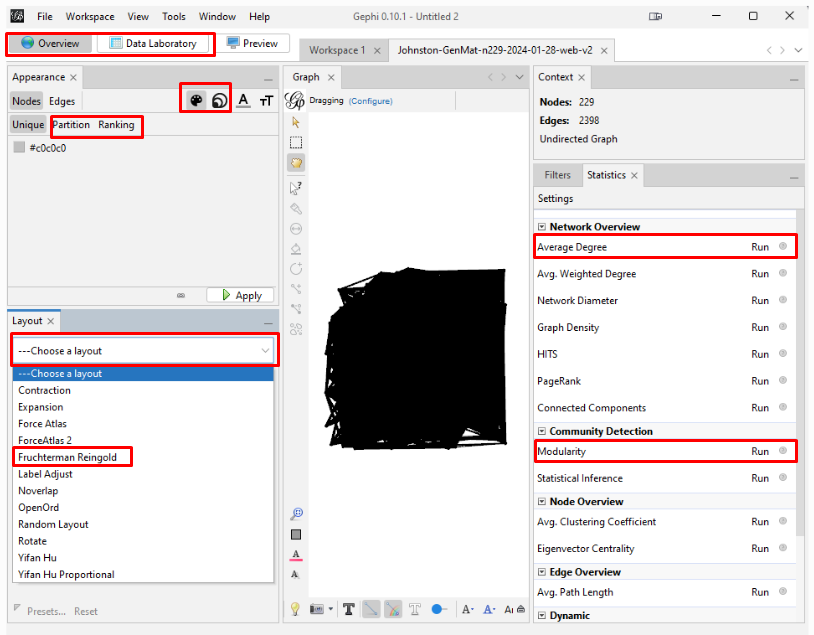
Task: Click the report icon next to PageRank
Action: (x=783, y=380)
